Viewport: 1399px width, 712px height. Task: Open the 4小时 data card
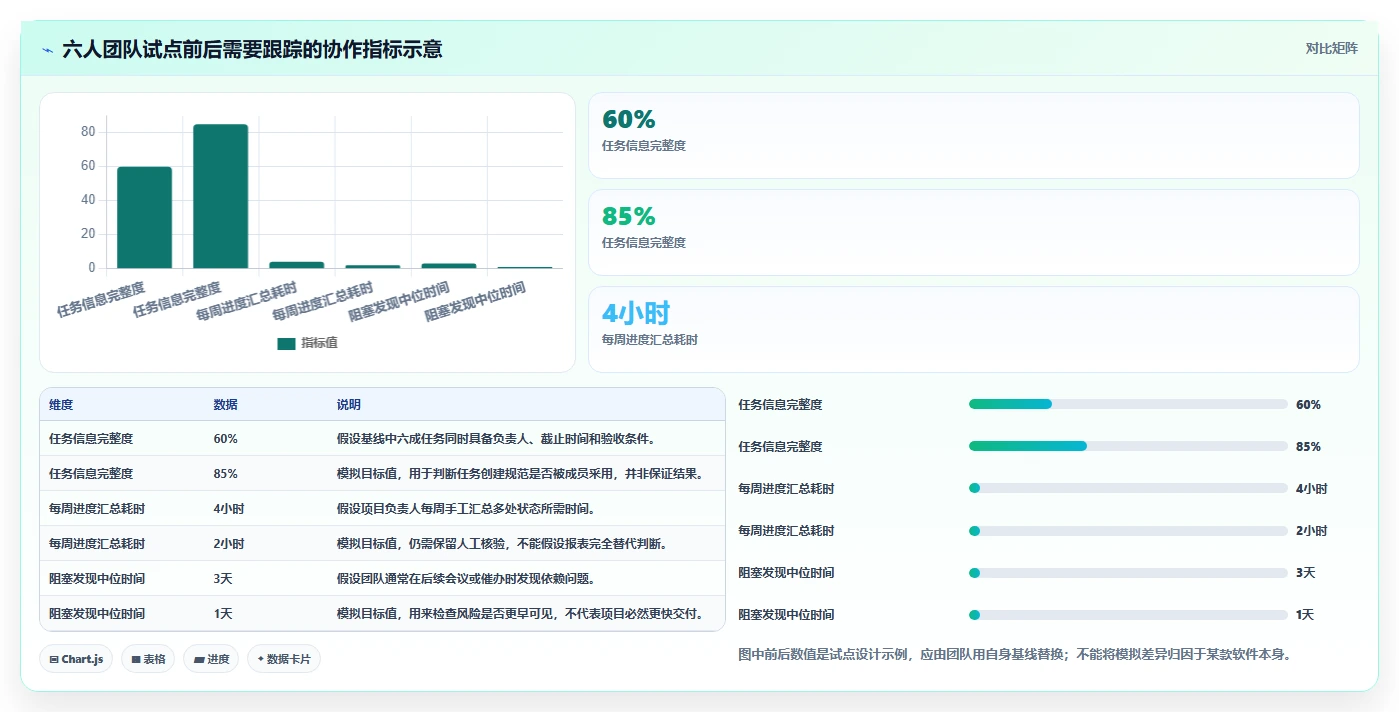(x=973, y=329)
